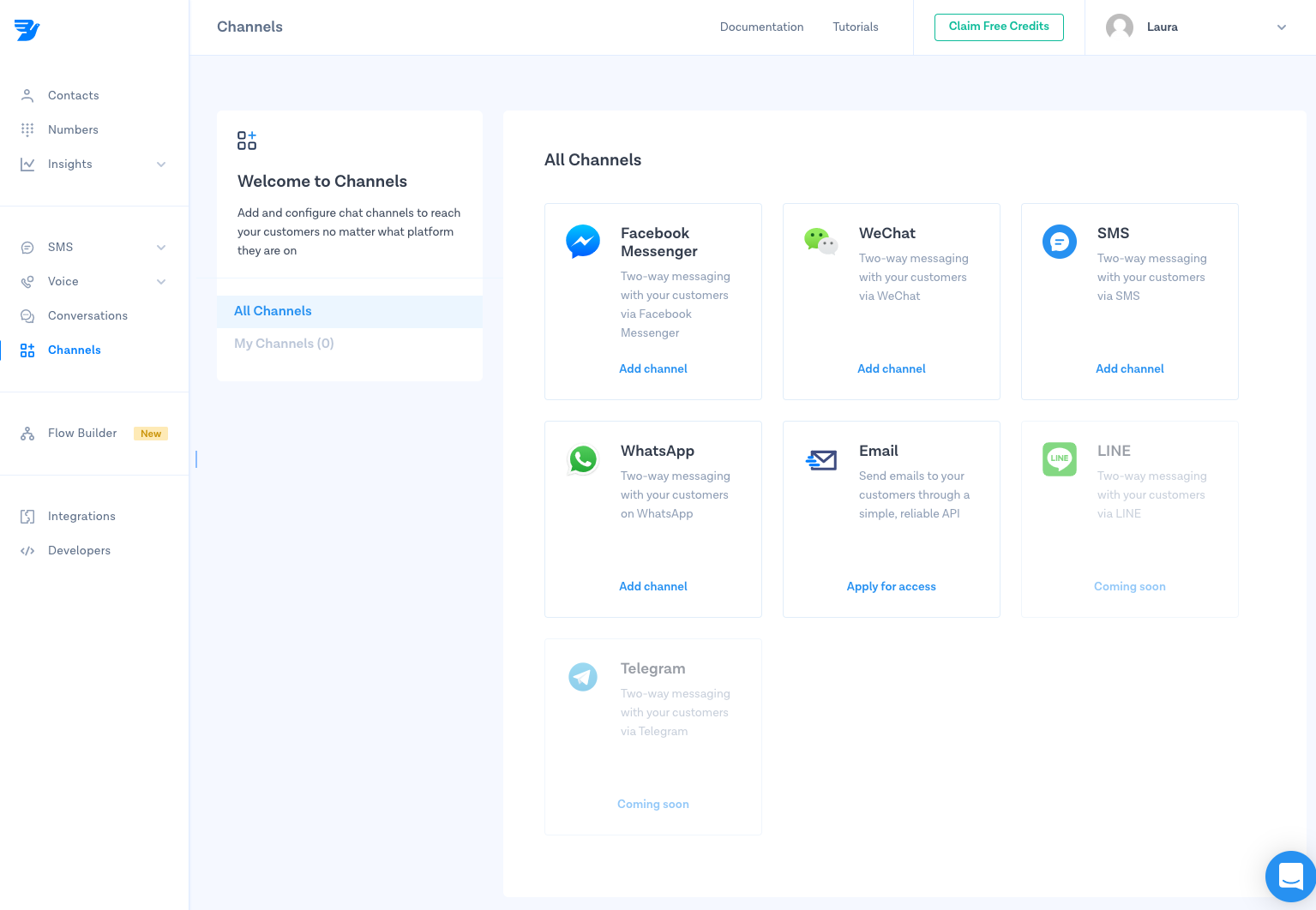Click the Flow Builder nodes icon
The height and width of the screenshot is (910, 1316).
point(27,434)
